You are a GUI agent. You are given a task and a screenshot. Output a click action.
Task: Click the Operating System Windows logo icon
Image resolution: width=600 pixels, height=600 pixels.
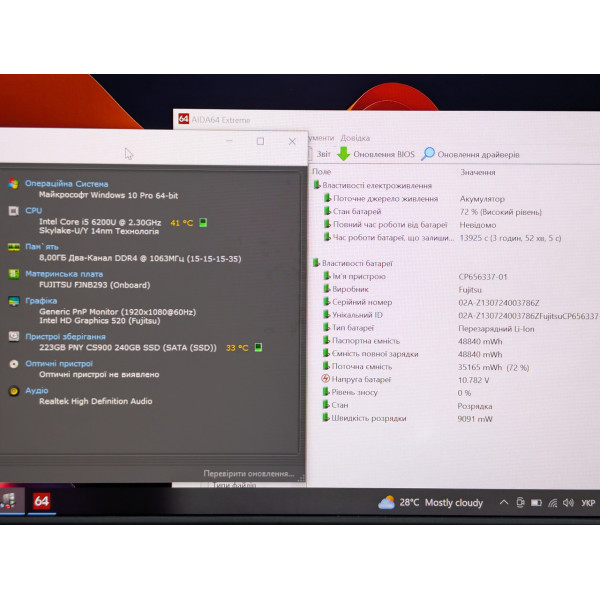pyautogui.click(x=13, y=184)
